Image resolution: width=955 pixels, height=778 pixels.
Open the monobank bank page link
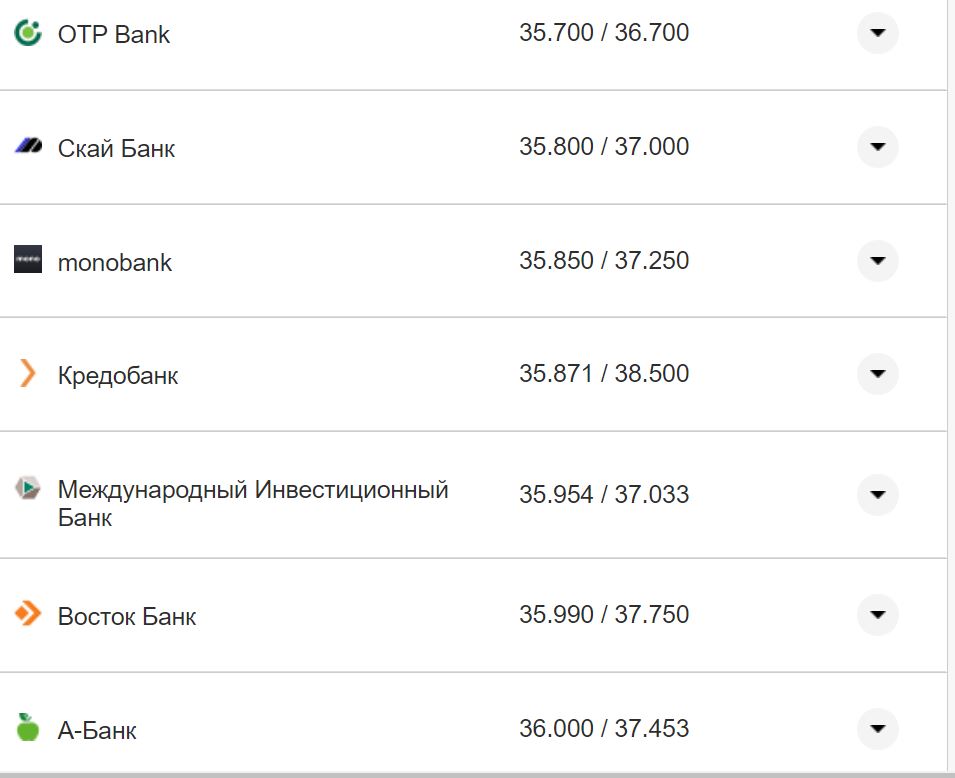(116, 262)
